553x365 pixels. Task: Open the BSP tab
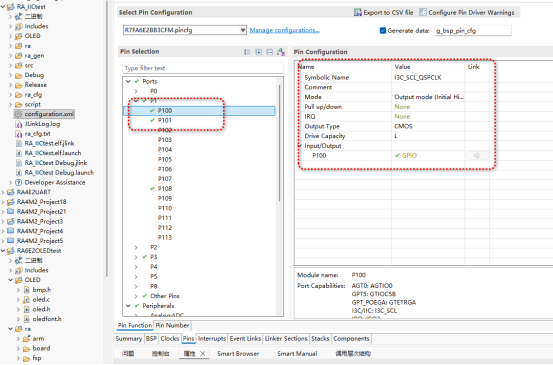click(151, 339)
